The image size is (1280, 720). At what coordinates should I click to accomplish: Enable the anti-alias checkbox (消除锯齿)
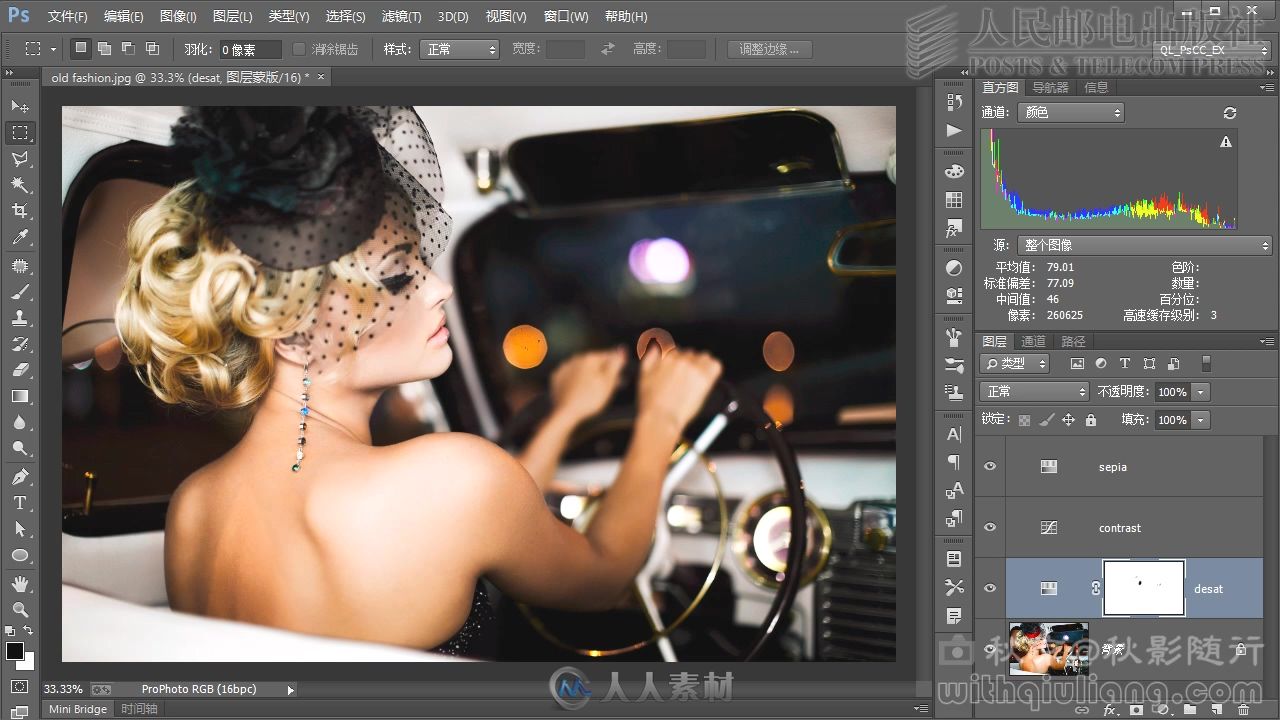point(299,49)
